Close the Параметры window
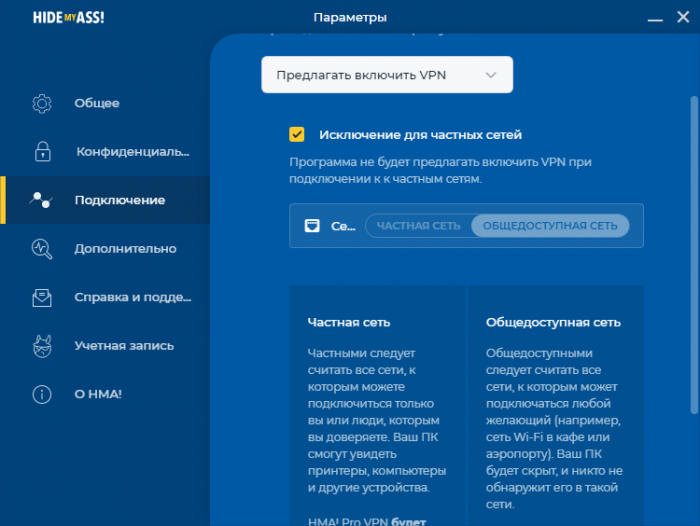This screenshot has height=526, width=700. click(683, 17)
